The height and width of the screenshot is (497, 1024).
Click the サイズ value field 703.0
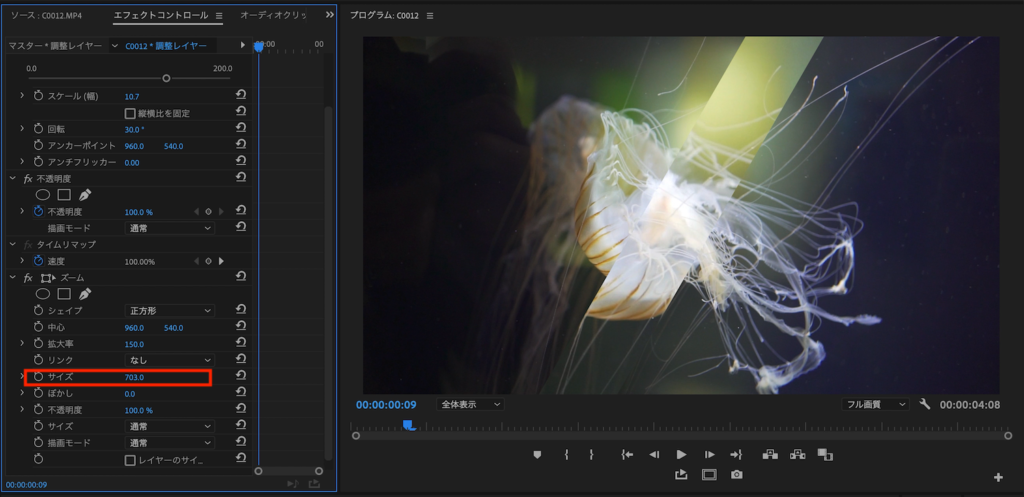[135, 377]
